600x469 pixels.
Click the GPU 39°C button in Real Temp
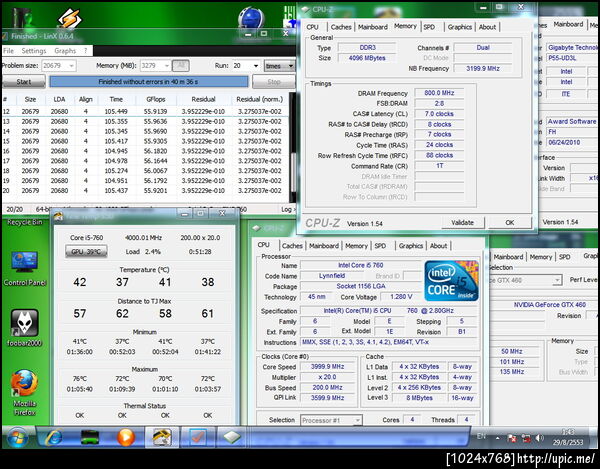point(86,252)
